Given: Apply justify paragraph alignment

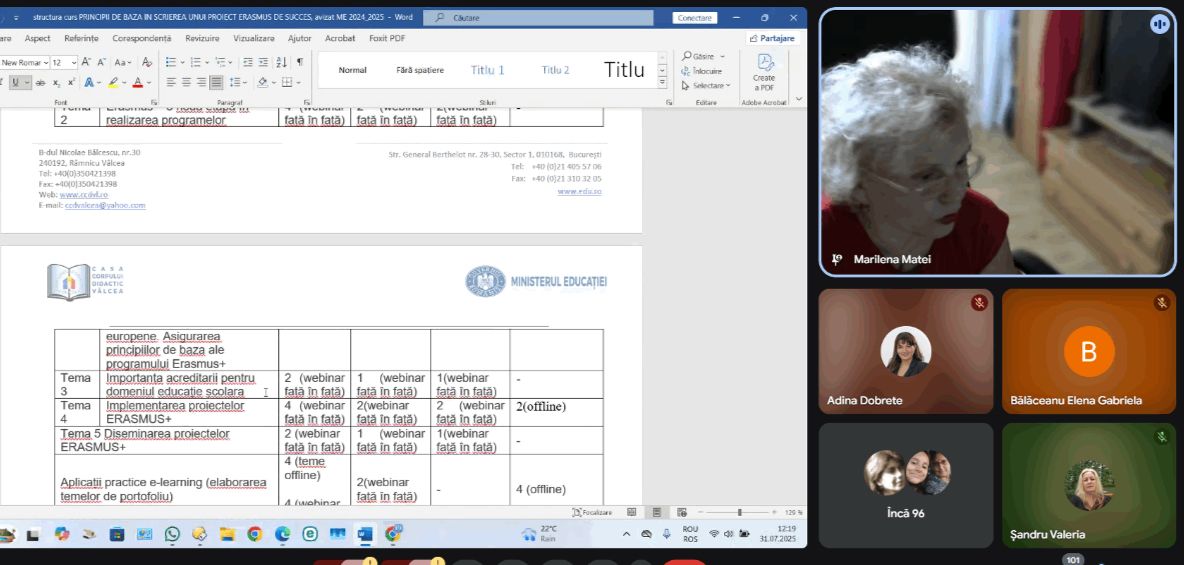Looking at the screenshot, I should (216, 83).
